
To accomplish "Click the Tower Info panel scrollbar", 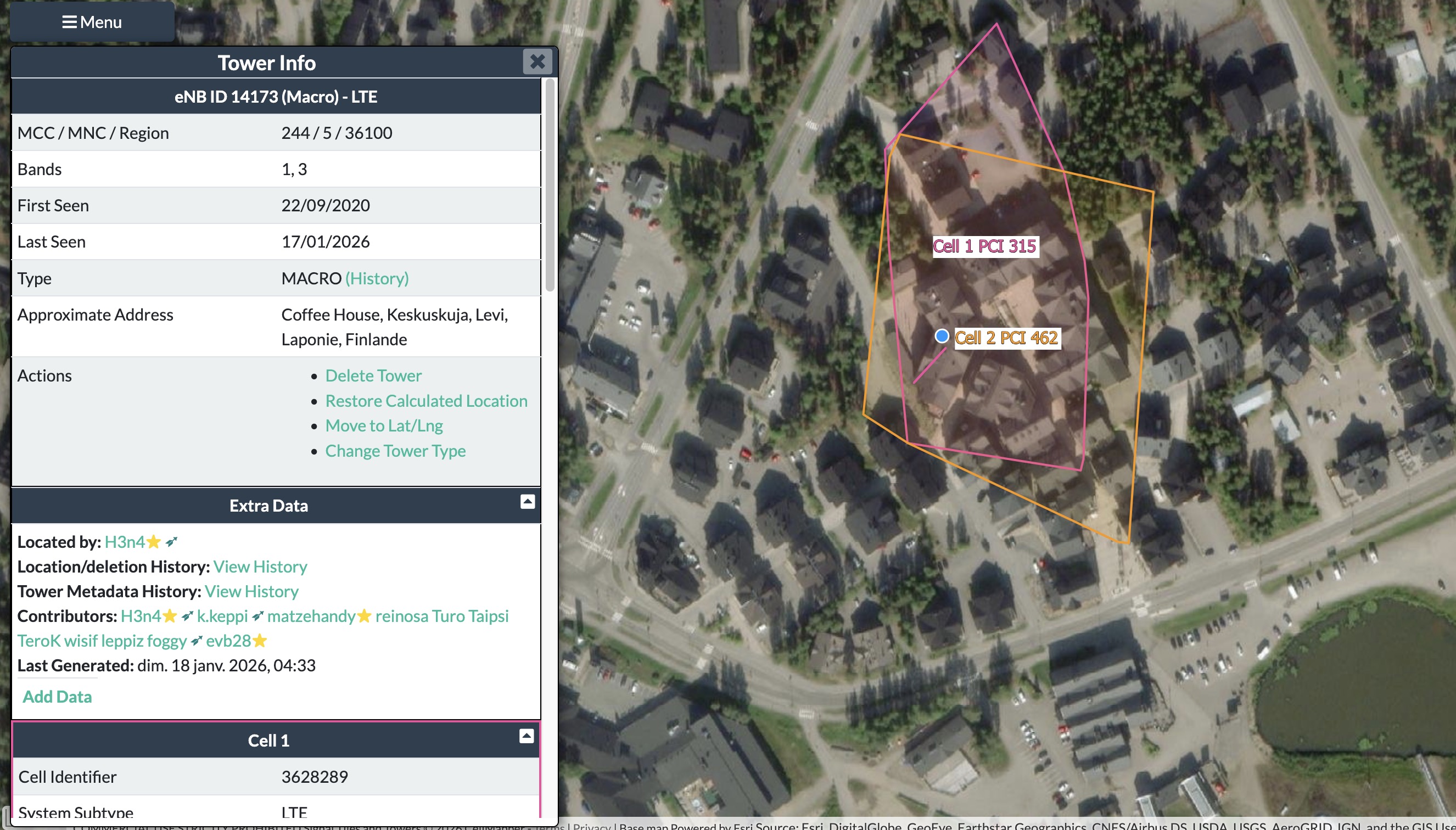I will [x=550, y=186].
